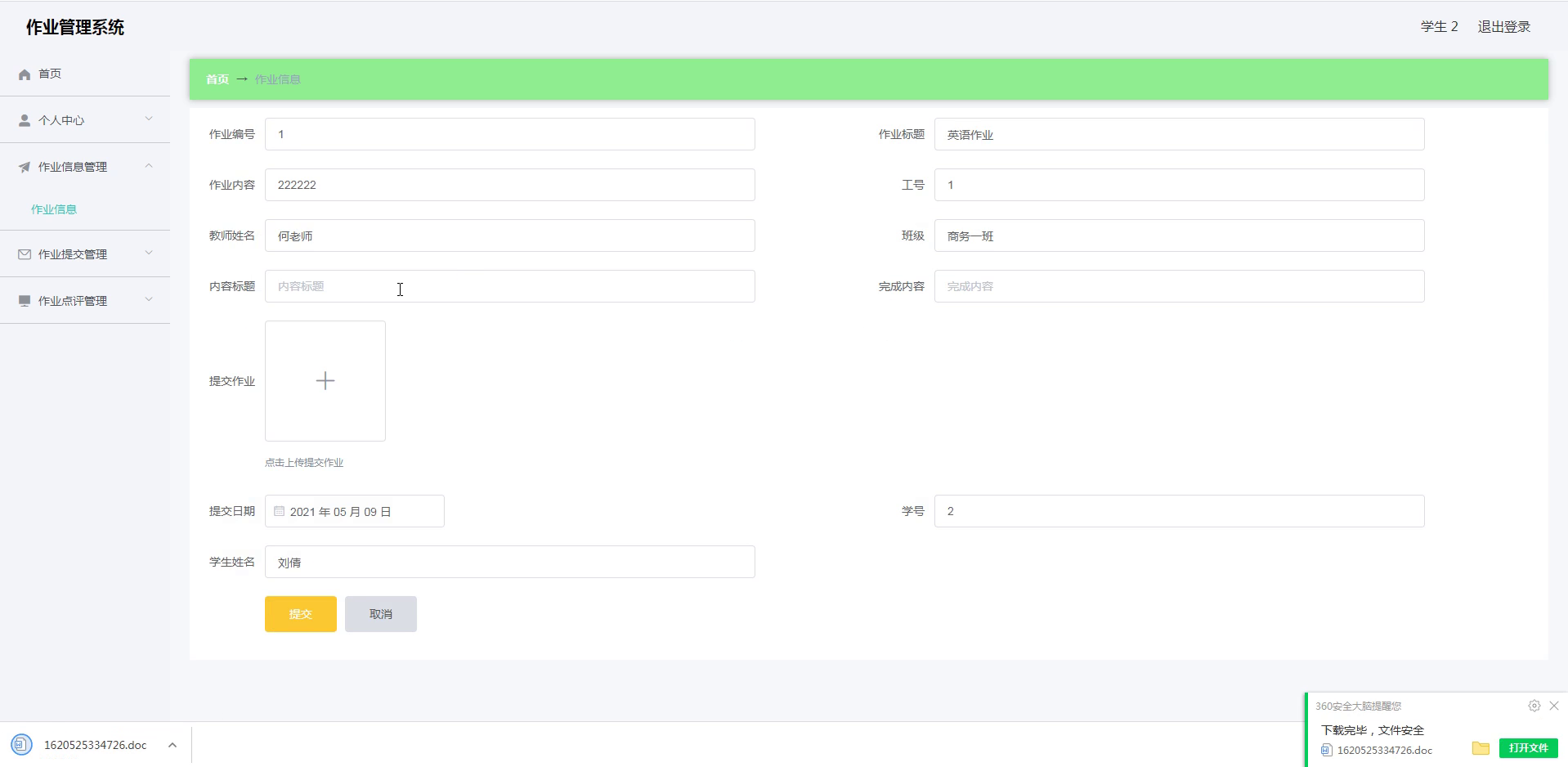
Task: Open the download options arrow for 1620525334726.doc
Action: tap(172, 745)
